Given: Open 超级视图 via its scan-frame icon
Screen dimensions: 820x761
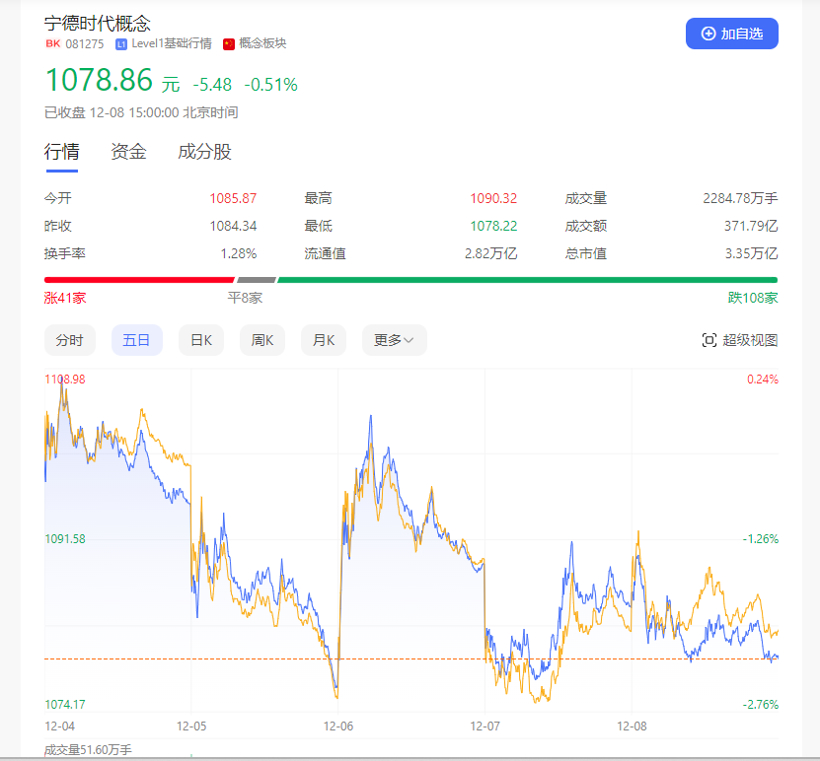Looking at the screenshot, I should (707, 340).
